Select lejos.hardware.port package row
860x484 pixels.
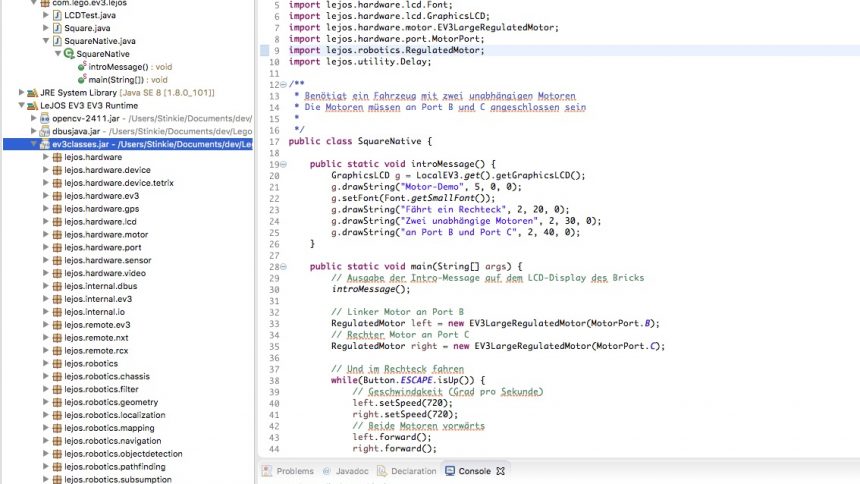point(103,247)
